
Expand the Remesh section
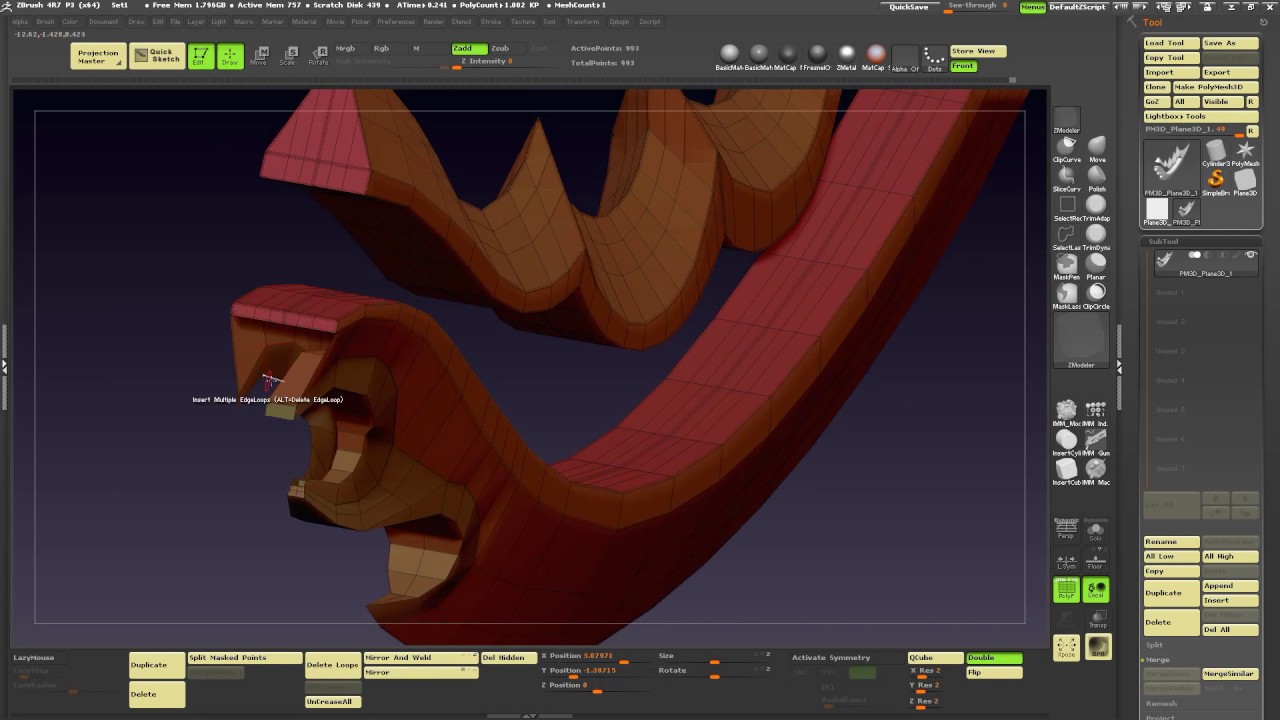(1161, 704)
